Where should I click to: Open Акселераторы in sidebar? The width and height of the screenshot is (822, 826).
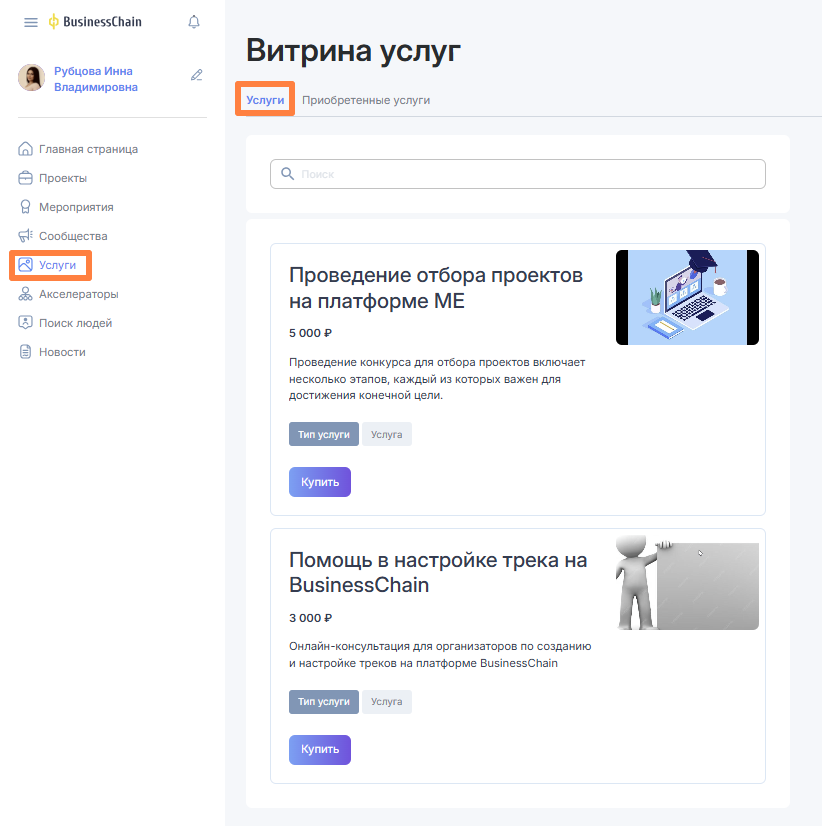[x=78, y=294]
